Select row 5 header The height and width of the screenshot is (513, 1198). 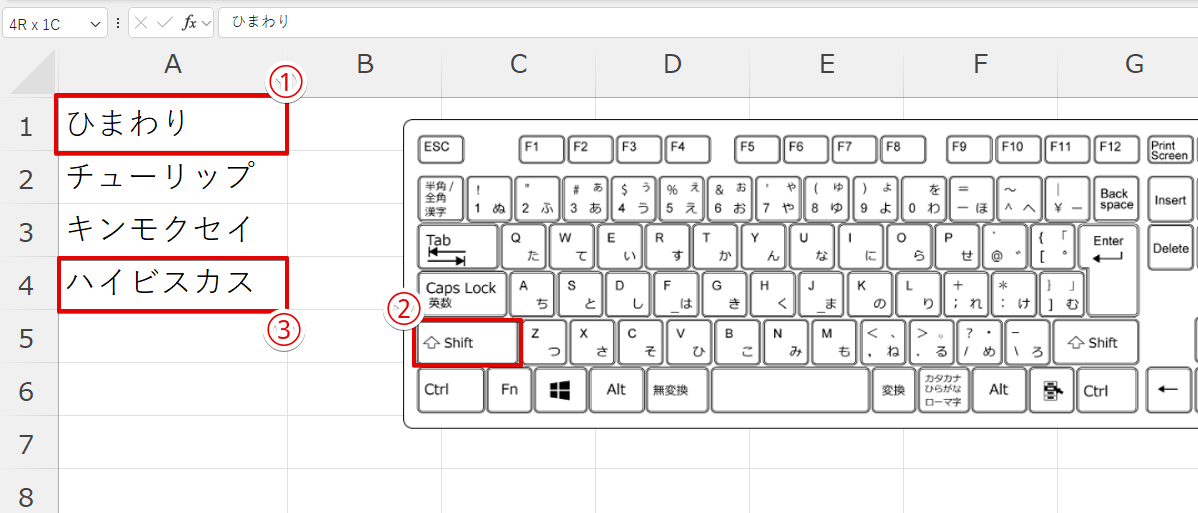click(27, 338)
